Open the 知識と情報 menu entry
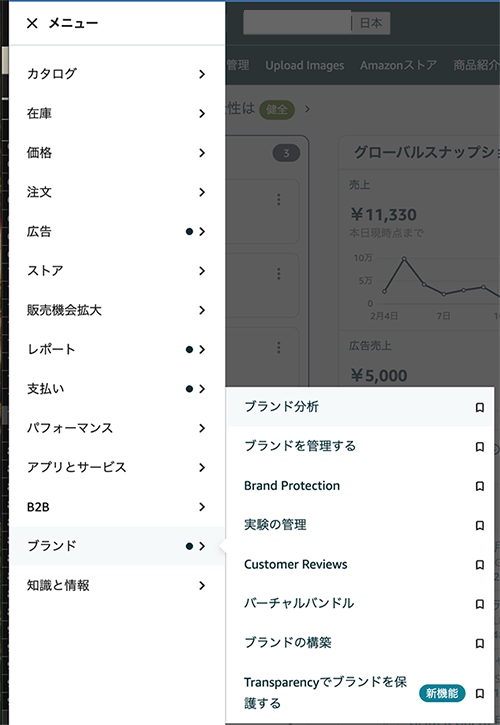Viewport: 500px width, 725px height. 117,585
